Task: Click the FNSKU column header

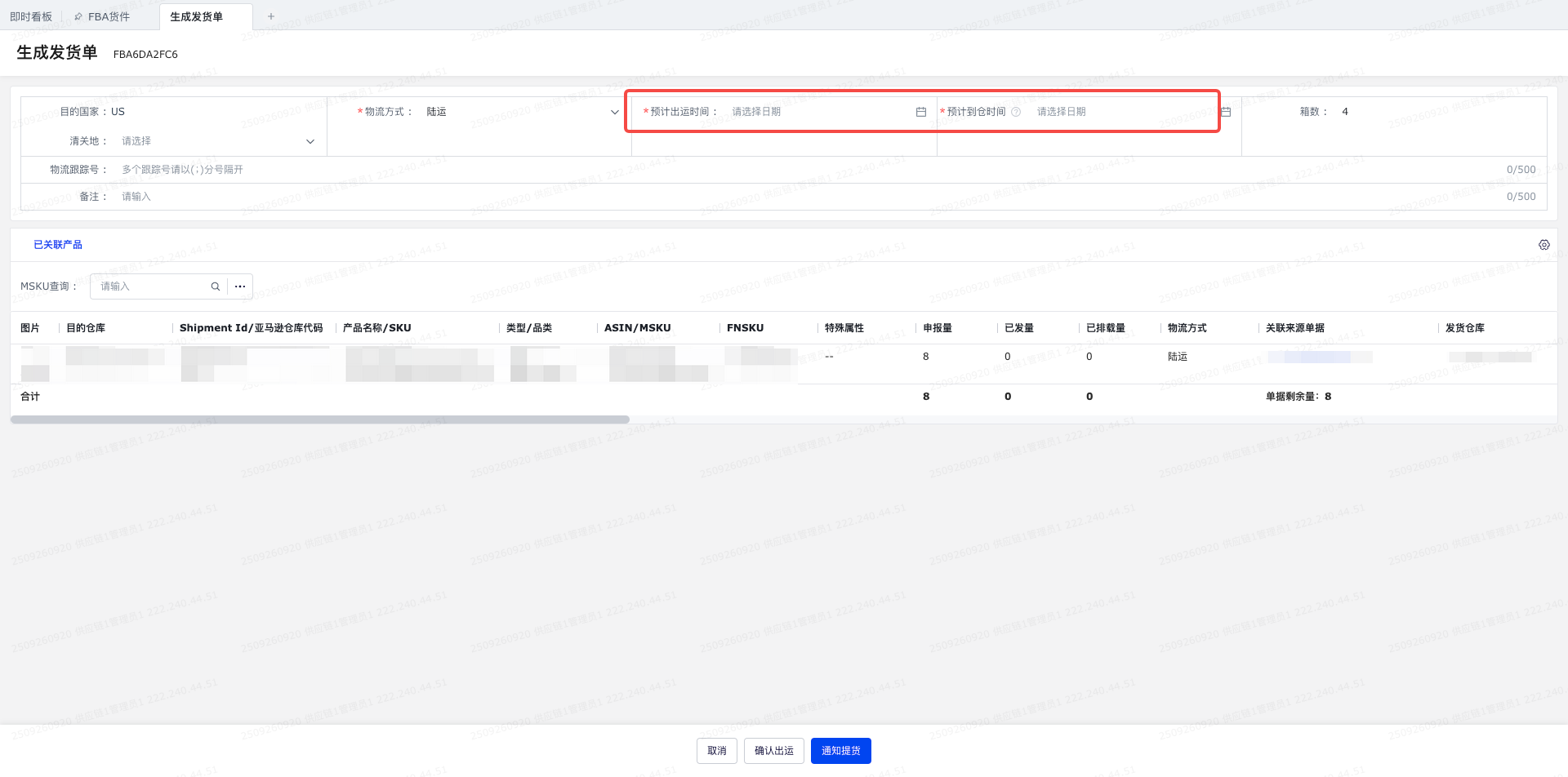Action: pos(746,328)
